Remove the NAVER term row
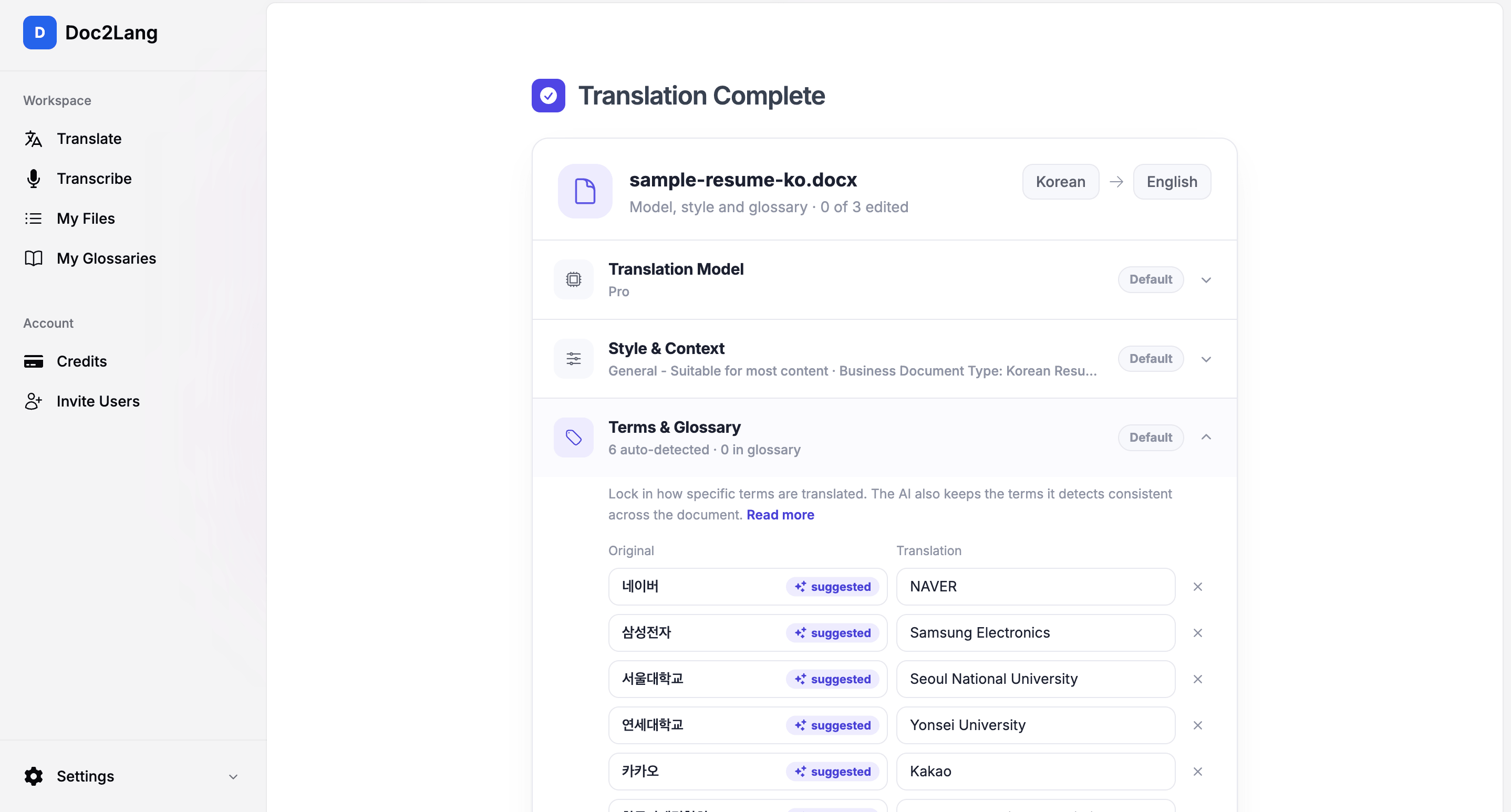The height and width of the screenshot is (812, 1511). tap(1198, 586)
